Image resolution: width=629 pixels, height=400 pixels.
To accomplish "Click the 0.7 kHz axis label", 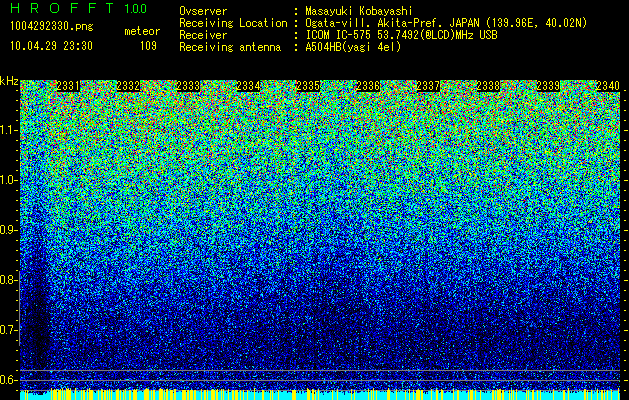I will pyautogui.click(x=9, y=330).
